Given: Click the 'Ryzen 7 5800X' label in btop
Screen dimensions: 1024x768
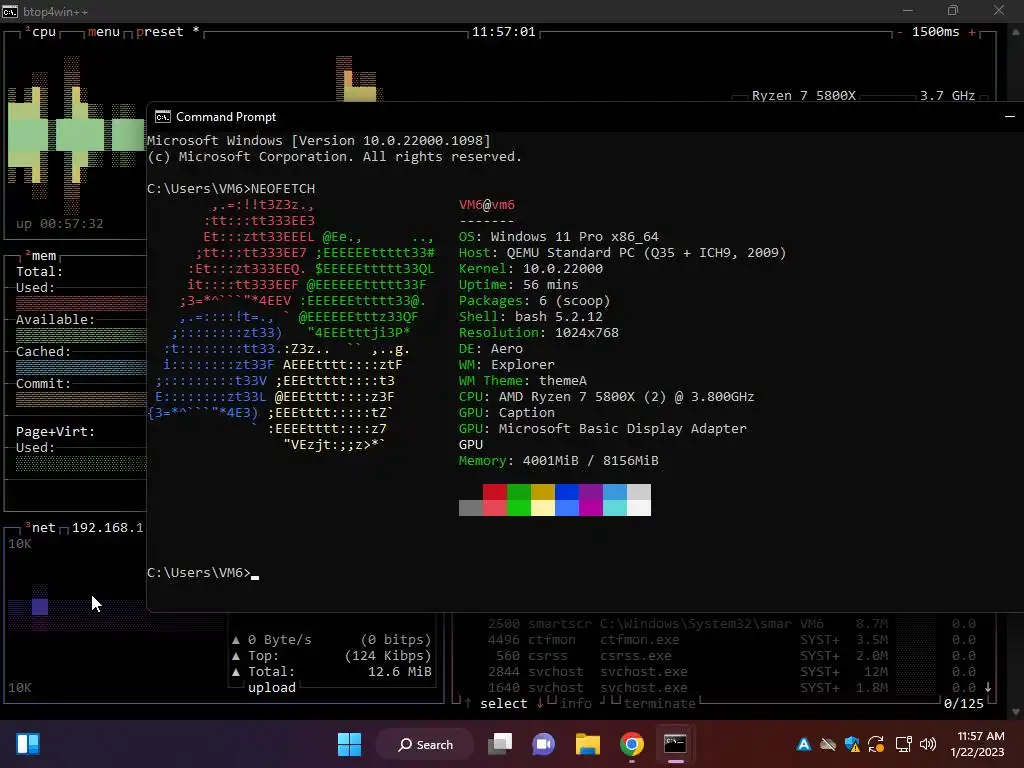Looking at the screenshot, I should (x=803, y=95).
